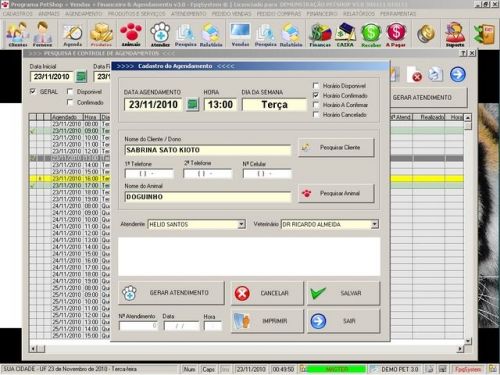Screen dimensions: 500x375
Task: Click the IMPRIMIR button
Action: click(x=267, y=321)
